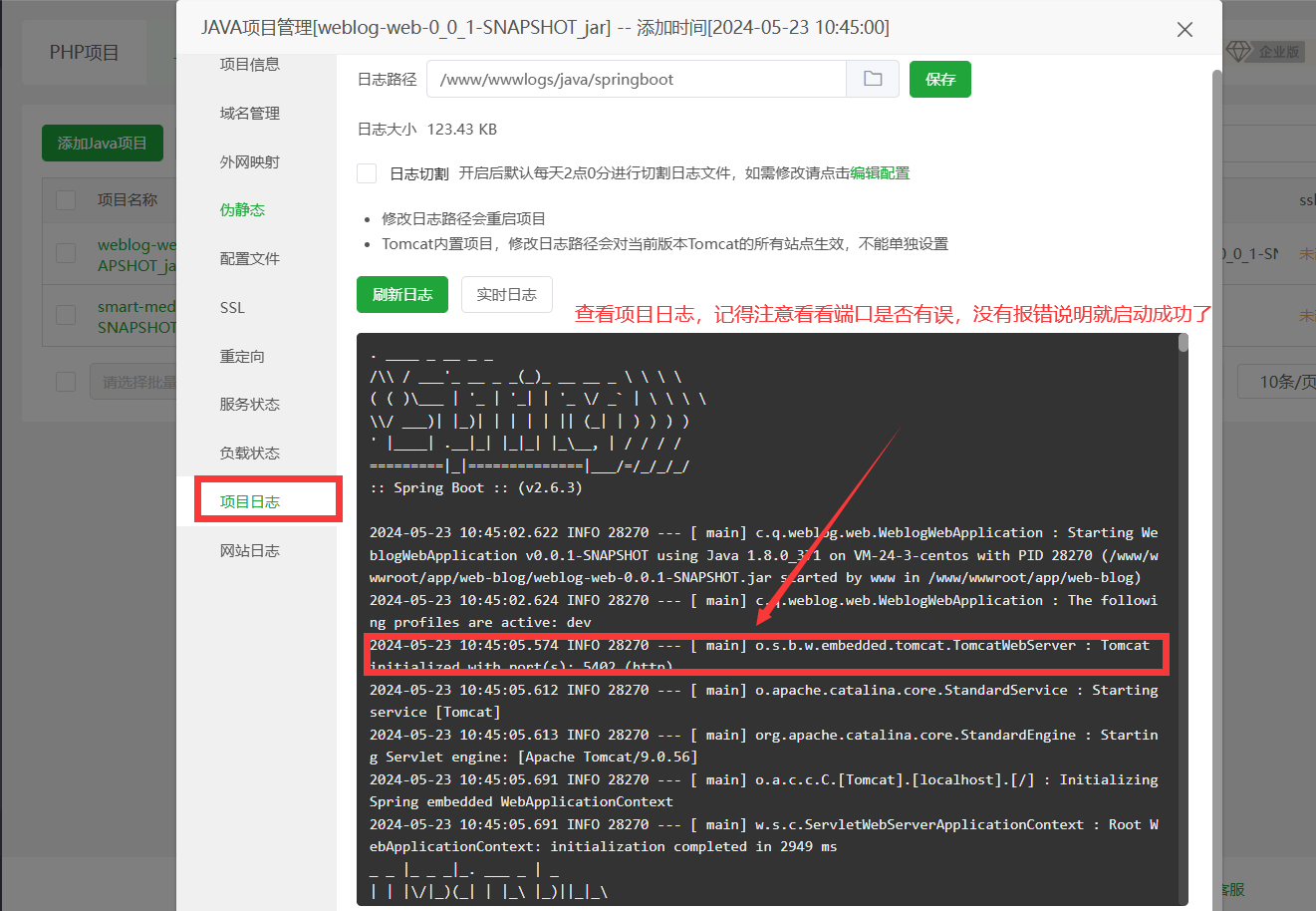Grab the log console scrollbar
Viewport: 1316px width, 911px height.
coord(1183,343)
